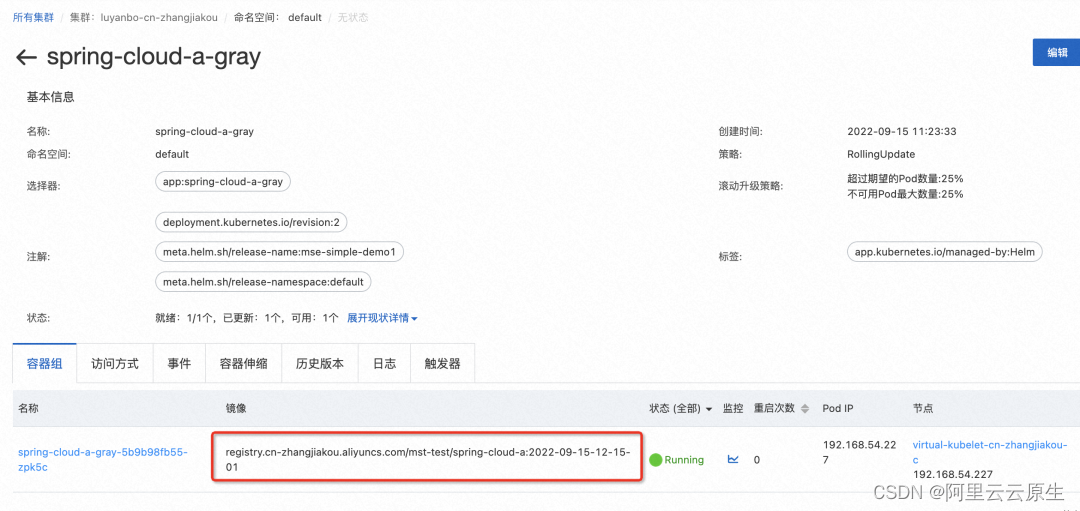Click RollingUpdate strategy value
1080x511 pixels.
pyautogui.click(x=881, y=154)
